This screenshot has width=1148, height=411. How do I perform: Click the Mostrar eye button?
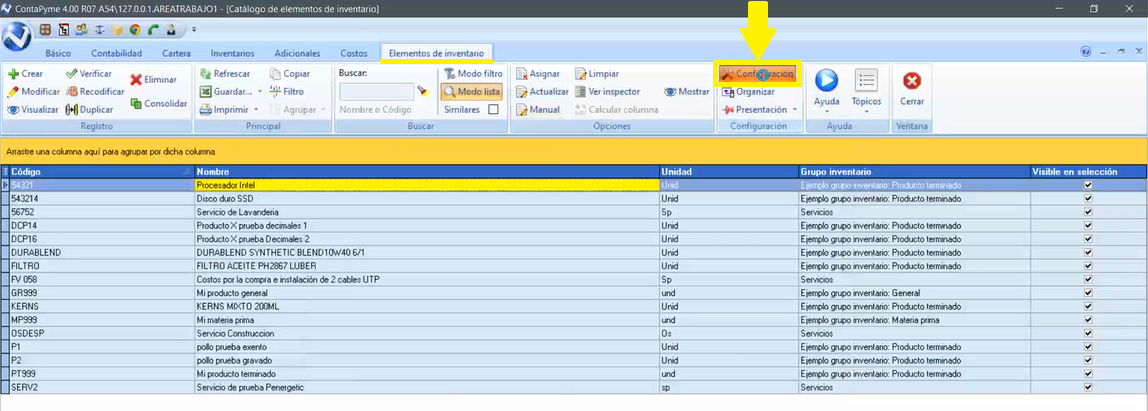687,92
